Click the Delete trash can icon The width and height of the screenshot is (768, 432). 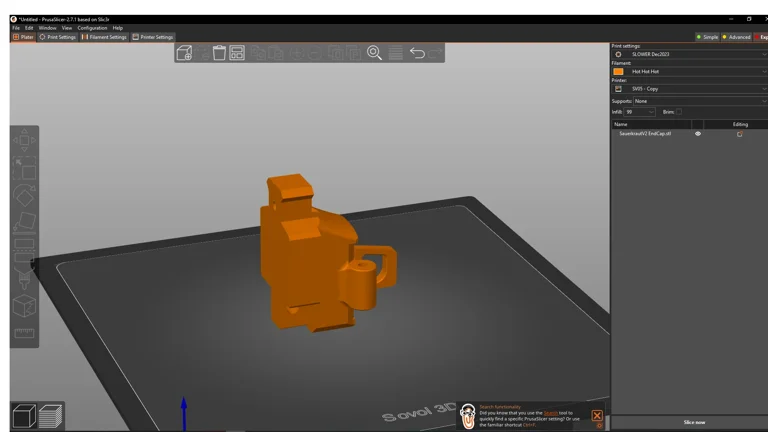pyautogui.click(x=219, y=53)
